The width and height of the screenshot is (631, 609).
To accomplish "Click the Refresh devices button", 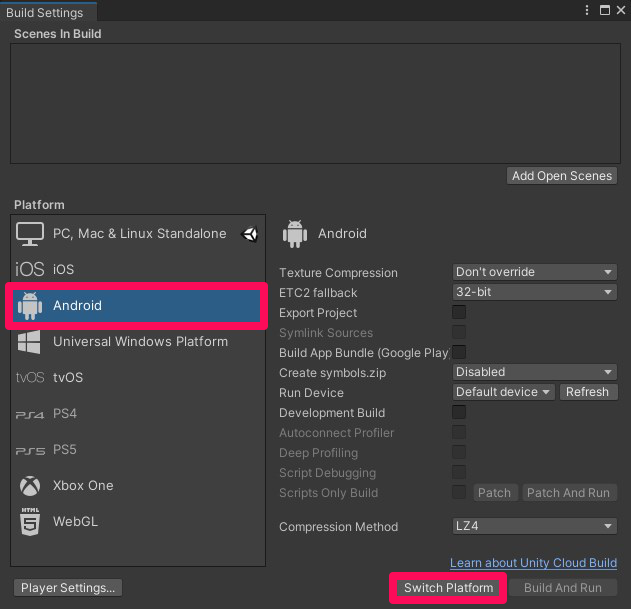I will coord(588,392).
